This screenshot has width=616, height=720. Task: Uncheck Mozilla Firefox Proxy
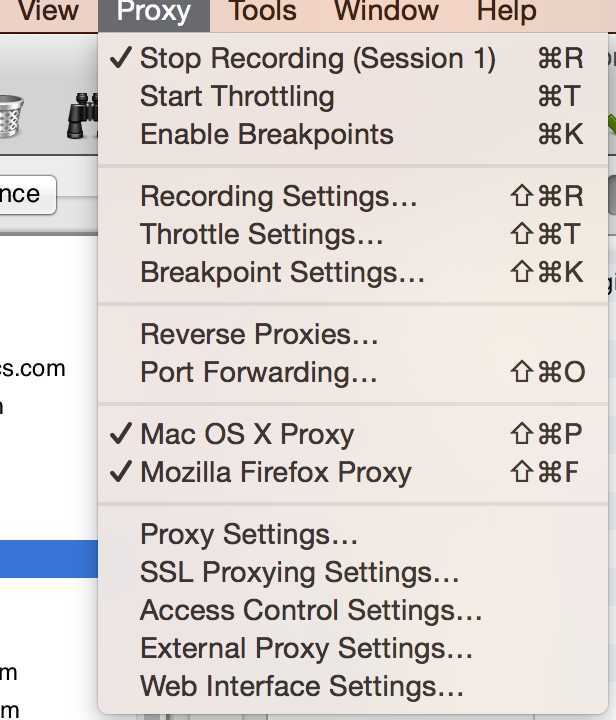tap(353, 472)
